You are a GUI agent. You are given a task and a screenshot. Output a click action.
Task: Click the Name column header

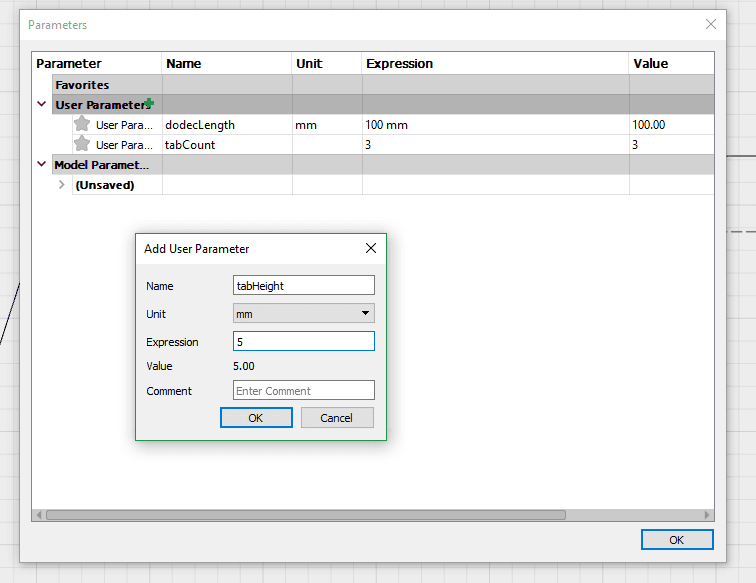(x=227, y=64)
